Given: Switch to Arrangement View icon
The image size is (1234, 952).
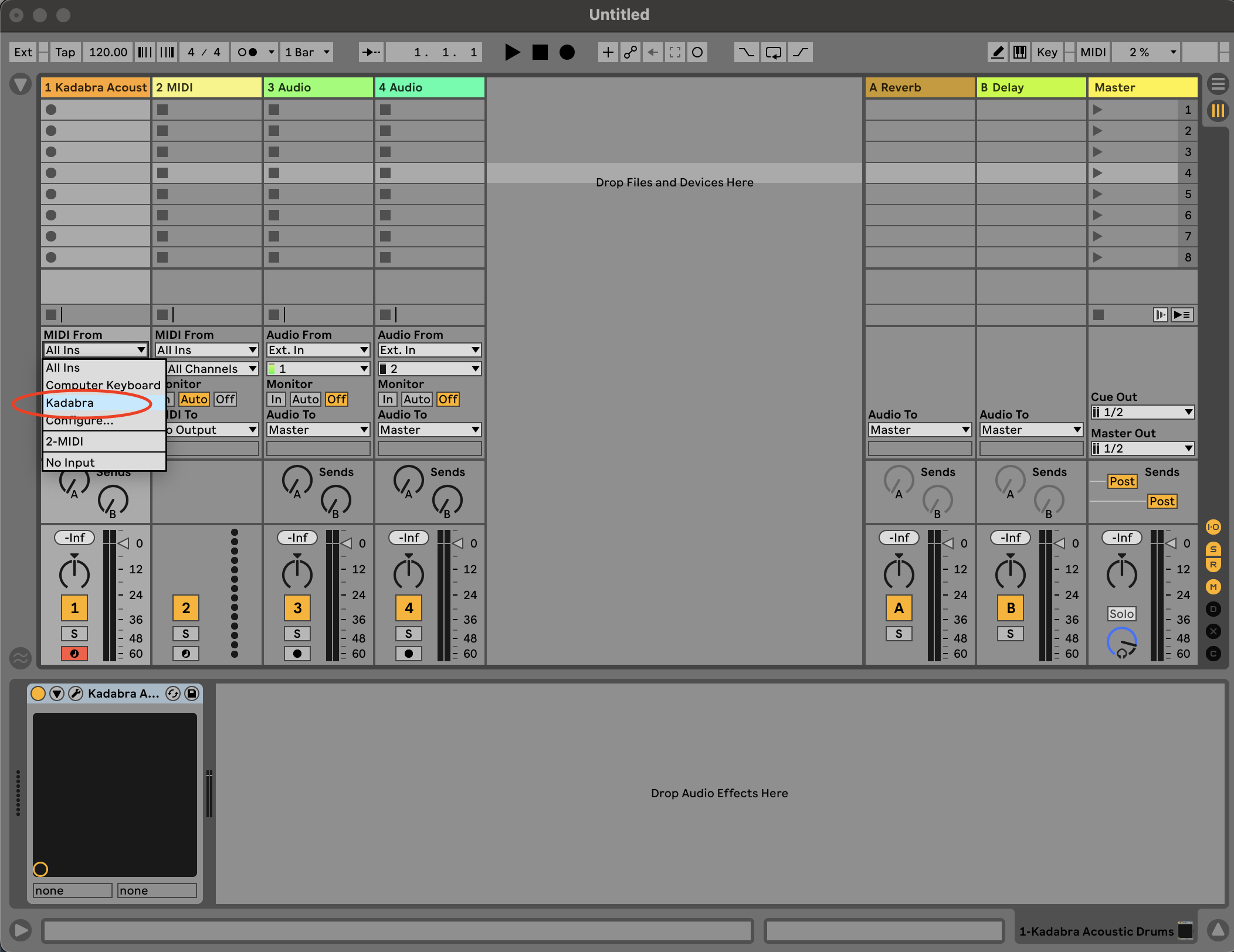Looking at the screenshot, I should coord(1218,84).
